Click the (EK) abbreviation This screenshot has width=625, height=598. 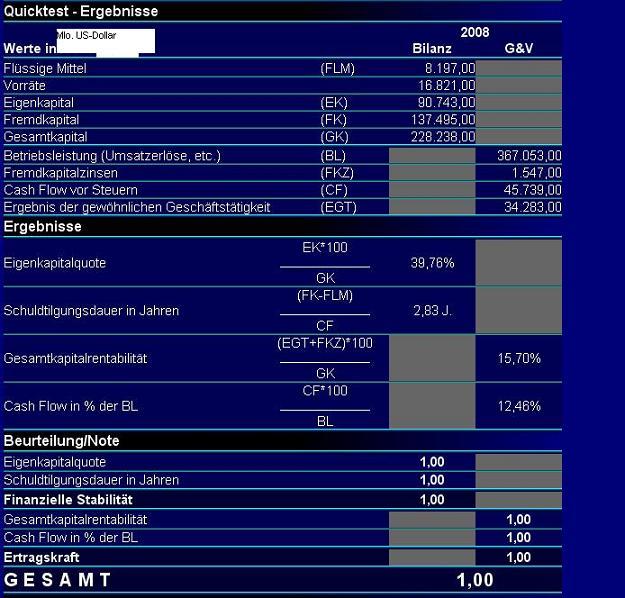tap(334, 102)
